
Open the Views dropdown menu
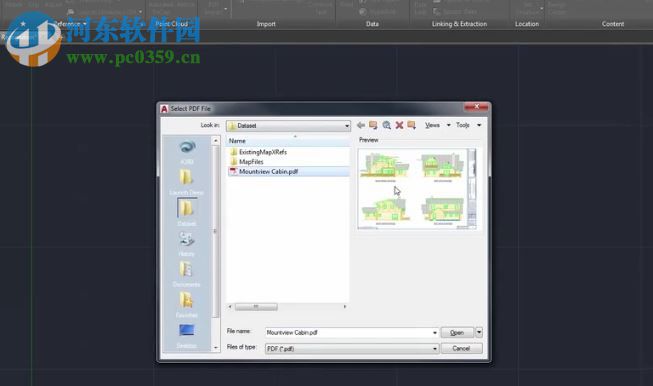click(x=437, y=125)
